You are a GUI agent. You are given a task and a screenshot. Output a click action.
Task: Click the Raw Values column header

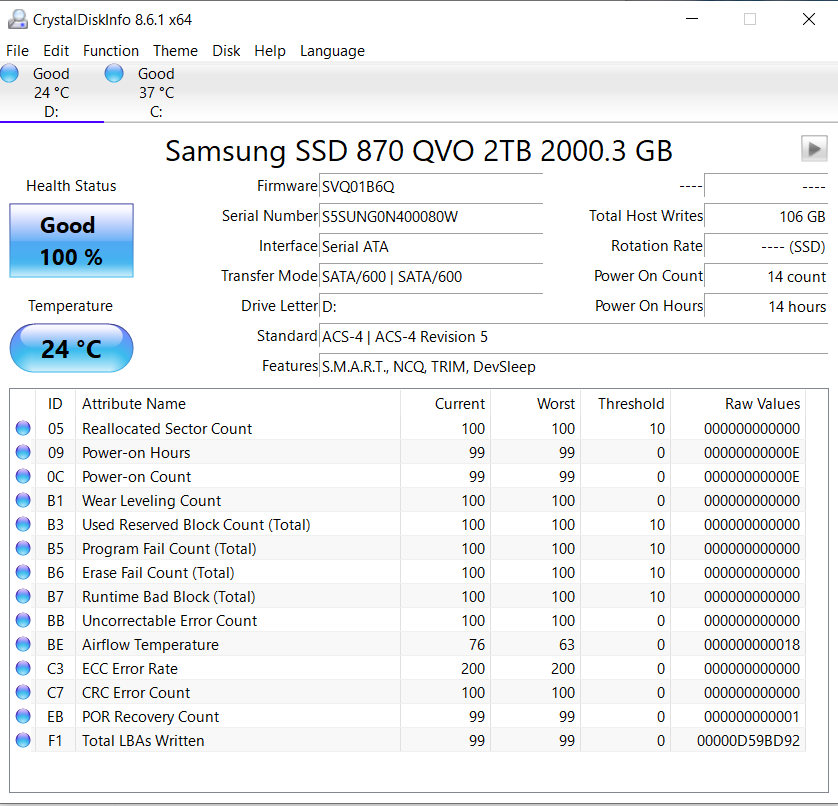(x=762, y=404)
